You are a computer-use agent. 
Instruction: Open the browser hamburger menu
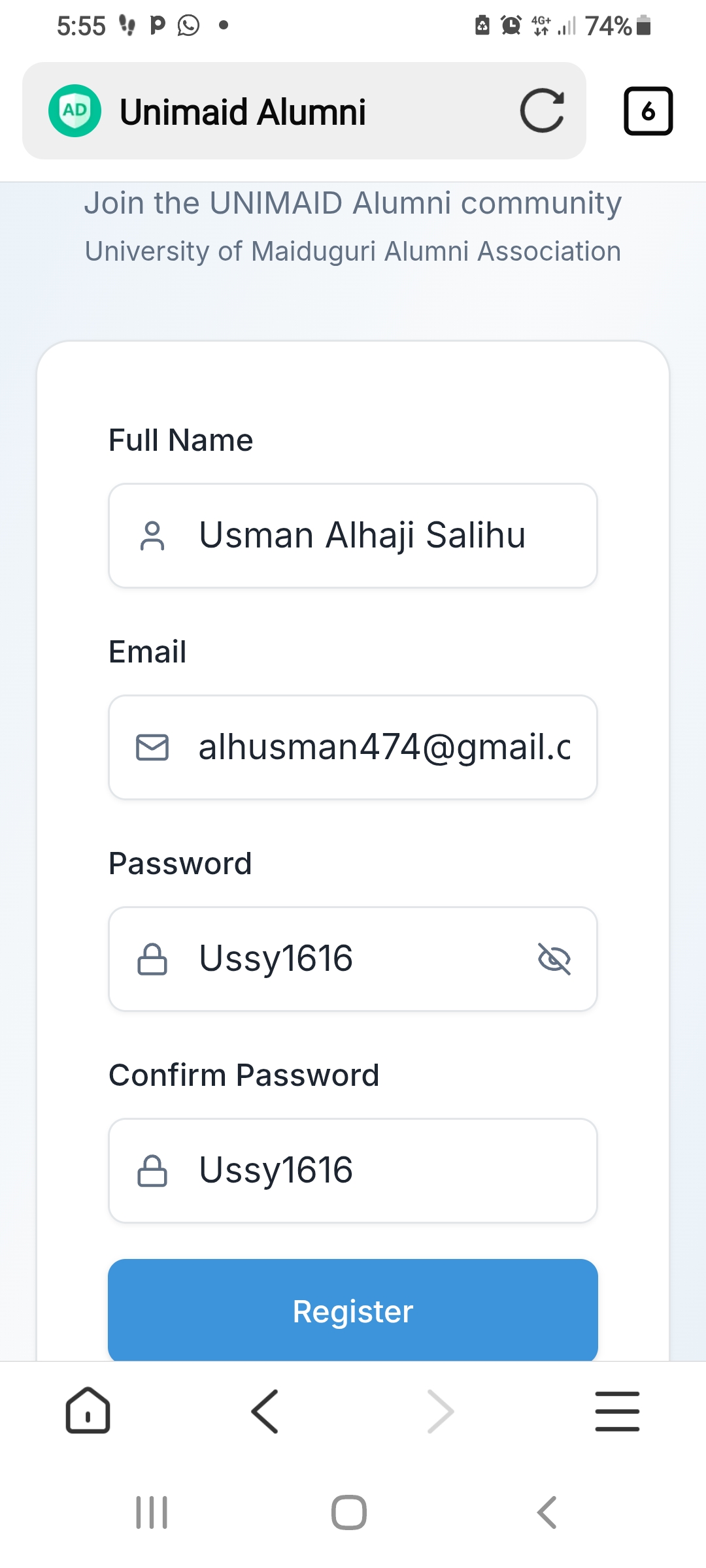tap(617, 1411)
